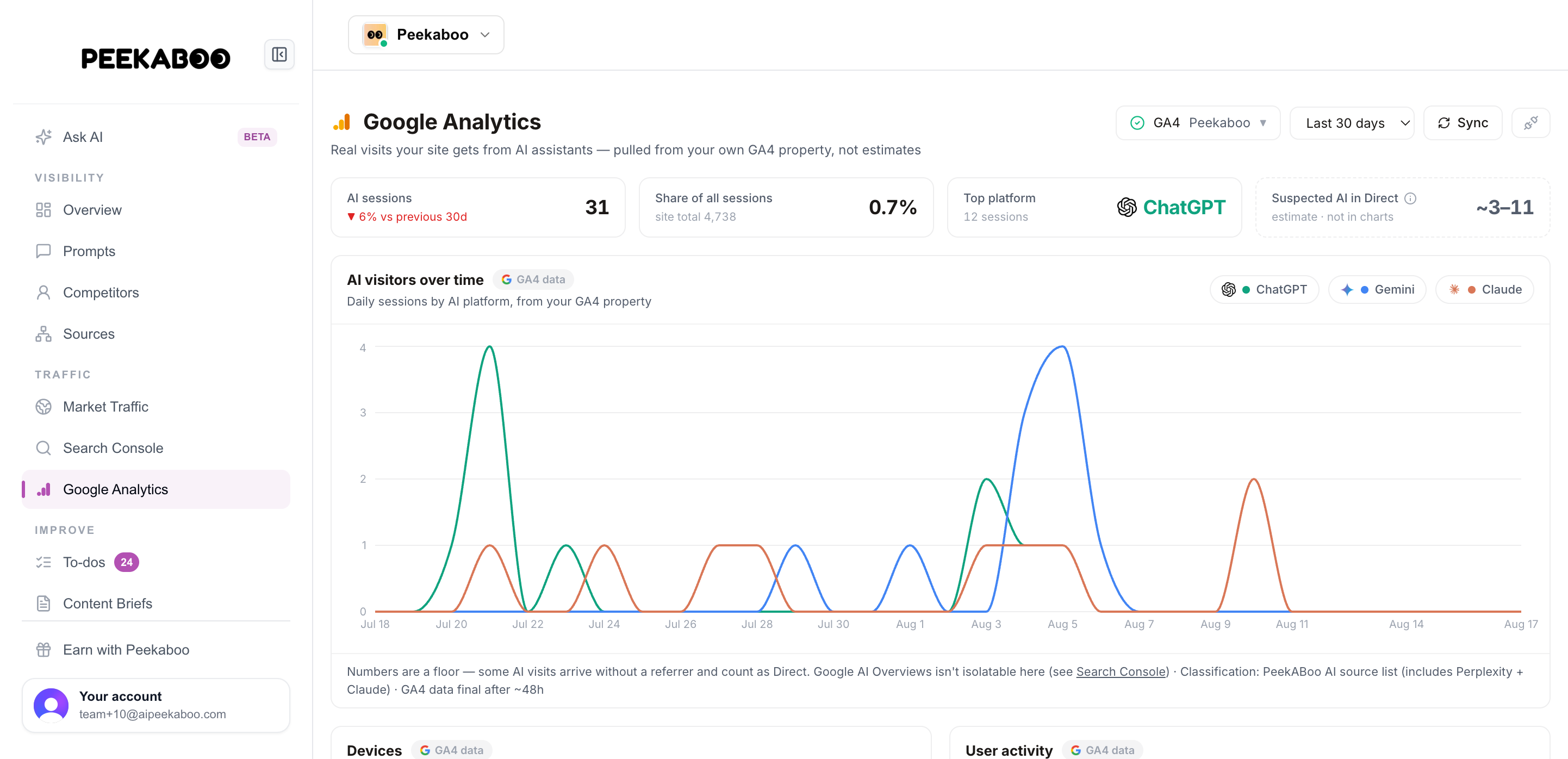Open Search Console from the sidebar
Screen dimensions: 1568x759
click(156, 448)
